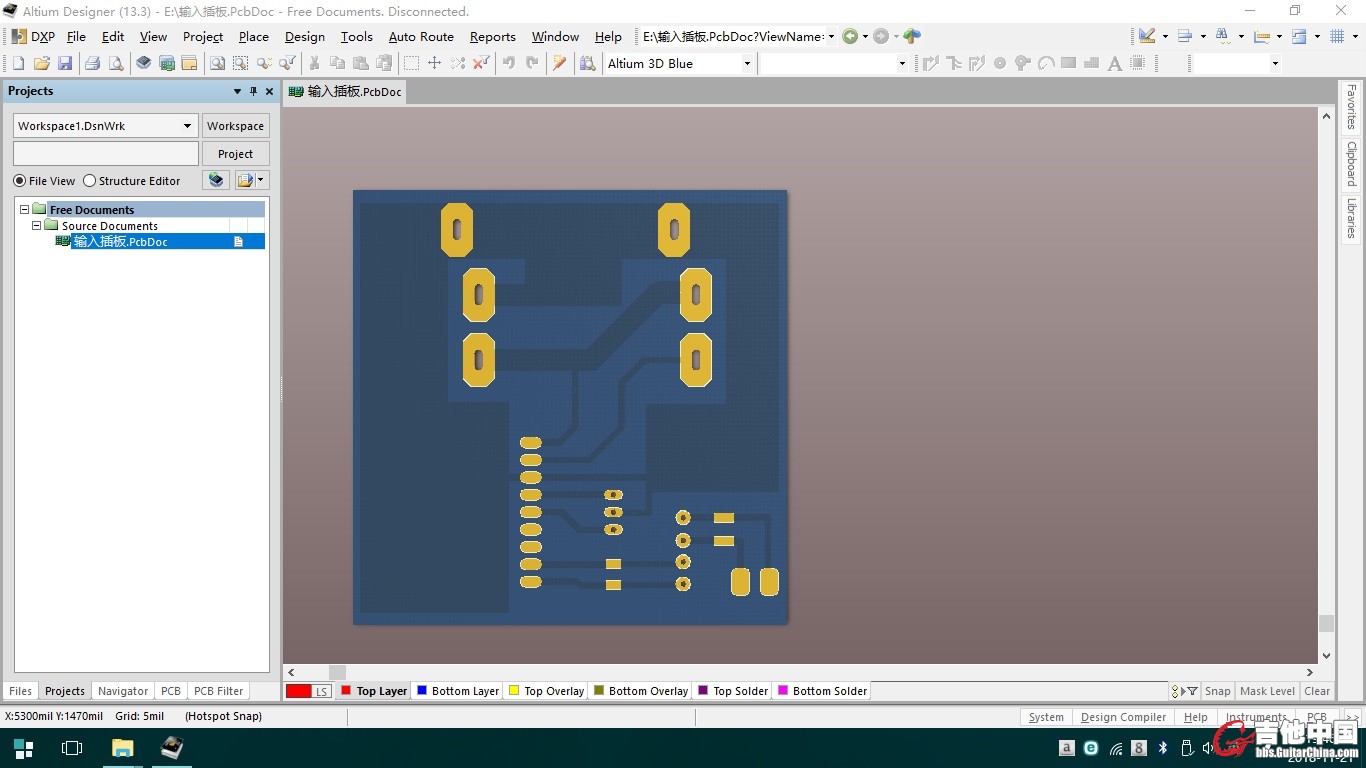This screenshot has height=768, width=1366.
Task: Select the File View radio button
Action: coord(20,181)
